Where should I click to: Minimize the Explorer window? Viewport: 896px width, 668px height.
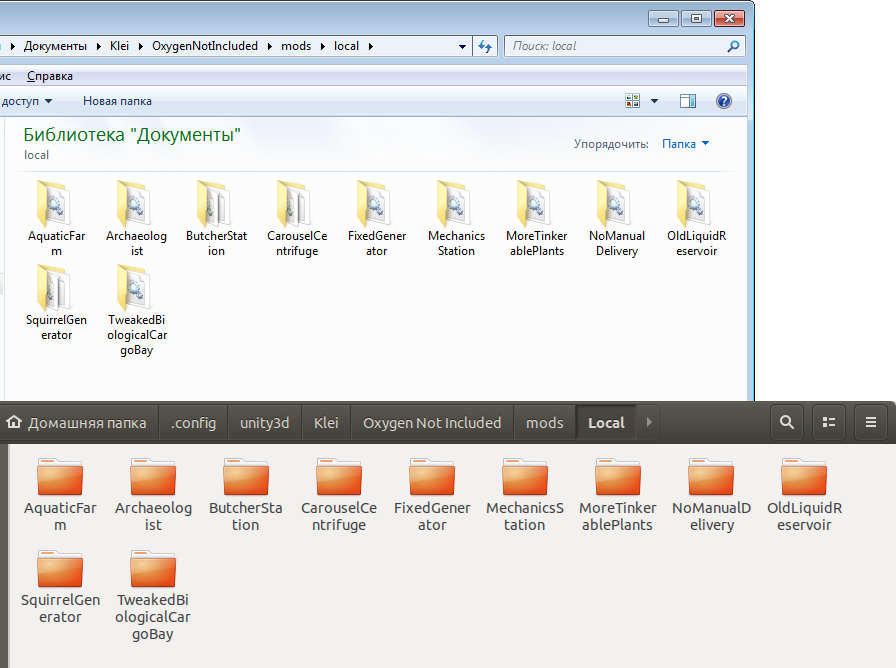663,19
